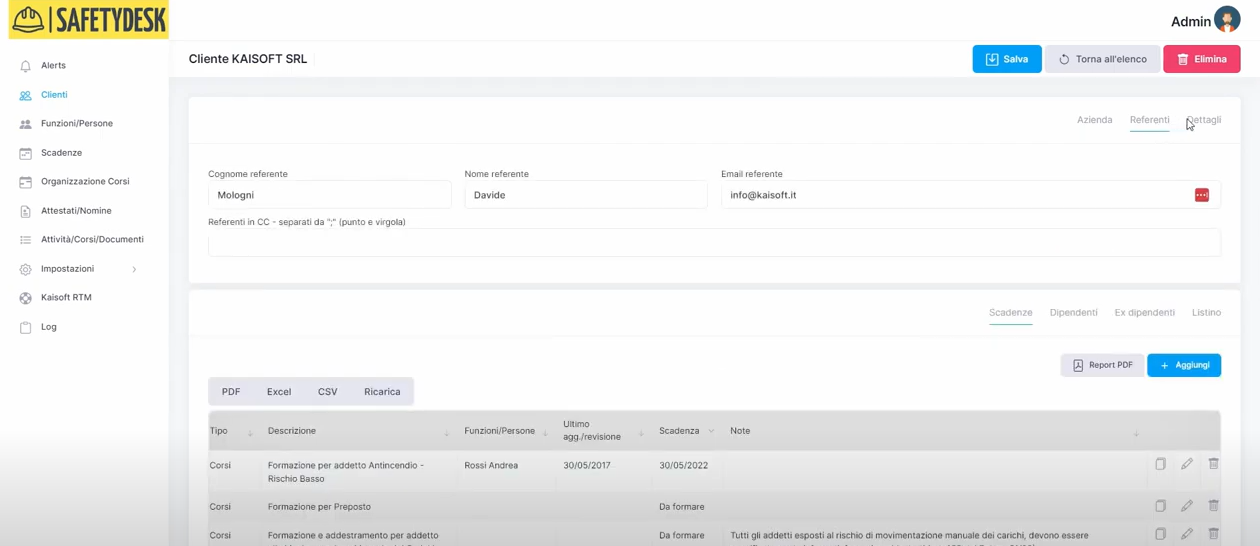Copy the Formazione per Preposto row
Screen dimensions: 1260x546
(1160, 506)
